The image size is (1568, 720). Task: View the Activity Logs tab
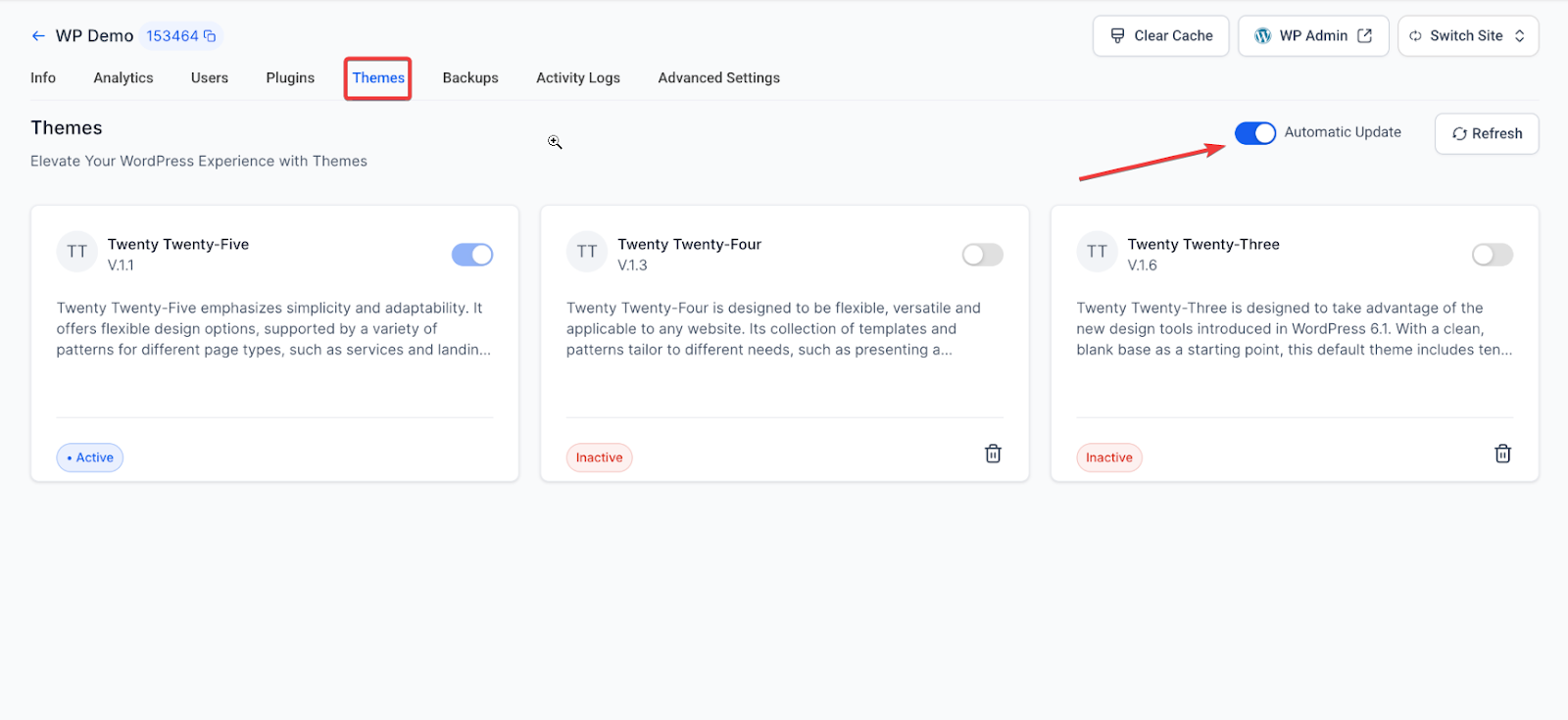(578, 77)
